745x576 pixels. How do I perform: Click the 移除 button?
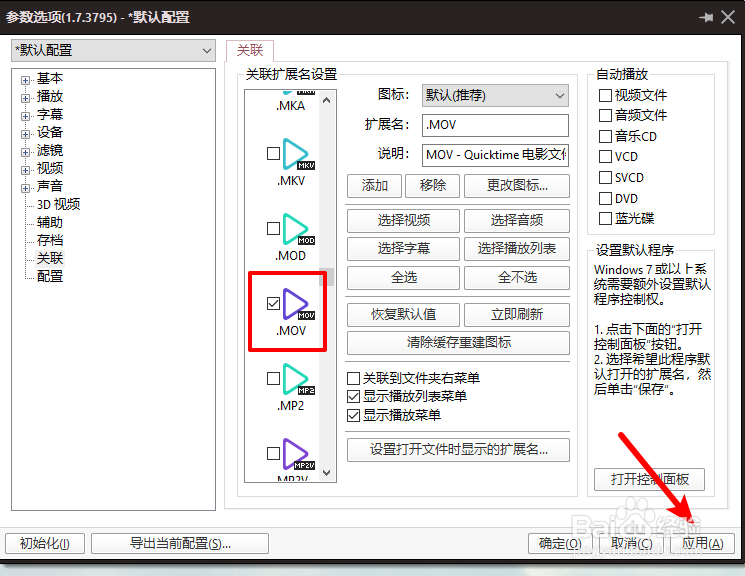point(432,185)
